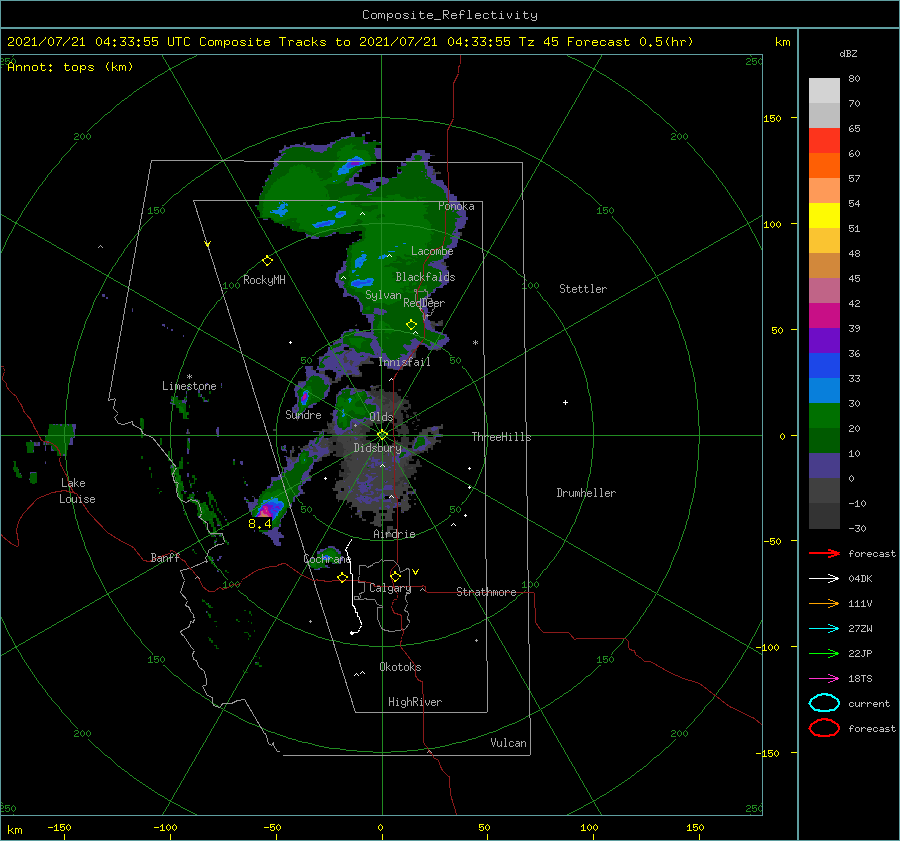Select the yellow diamond marker above Calgary label

pos(395,576)
